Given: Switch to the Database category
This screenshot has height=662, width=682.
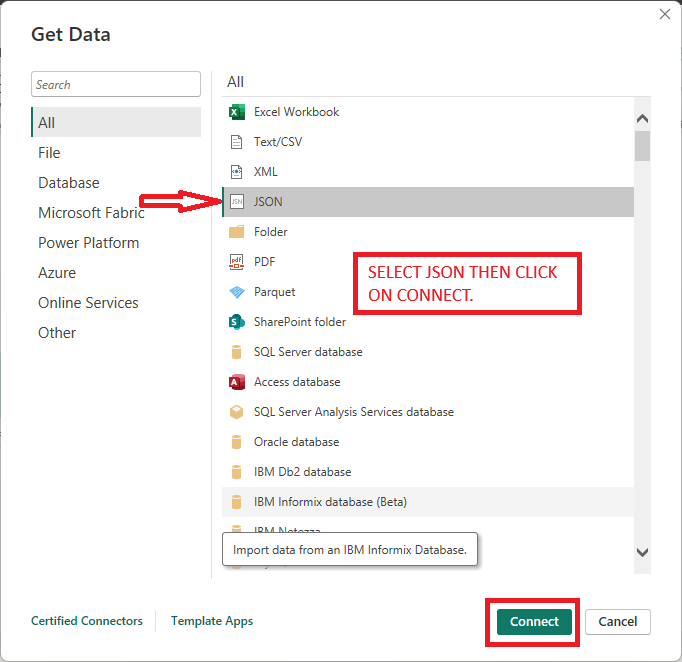Looking at the screenshot, I should 69,183.
